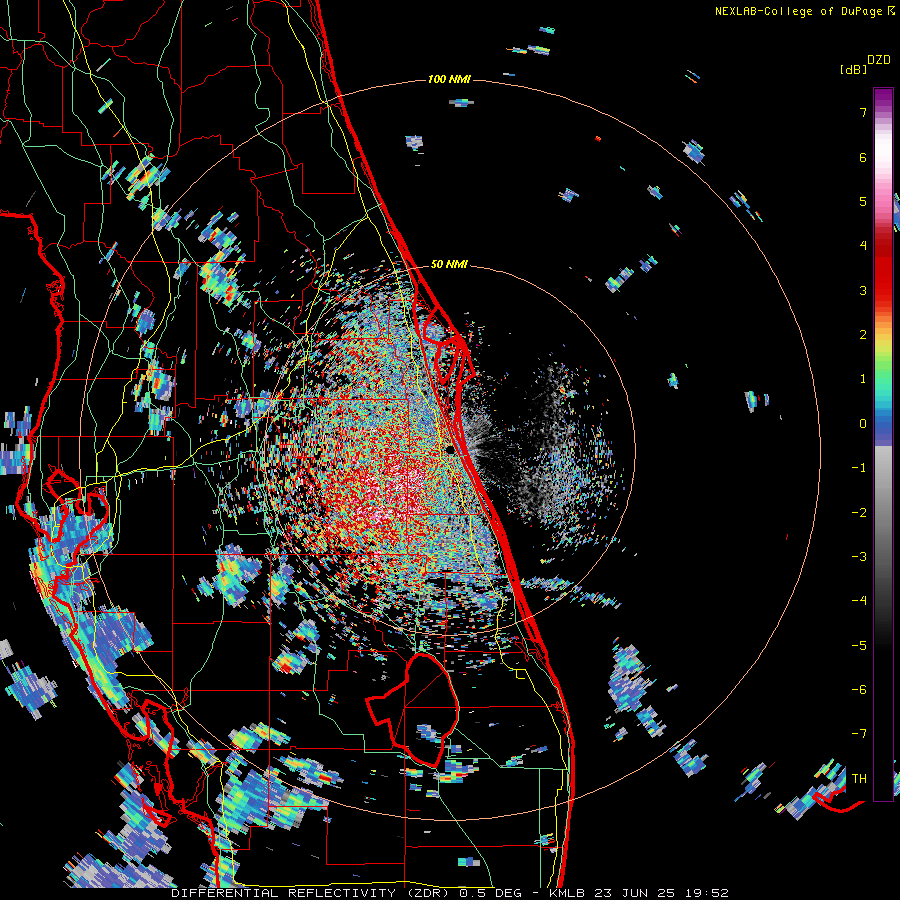This screenshot has height=900, width=900.
Task: Click the positive 5 tick on ZDR scale
Action: click(x=863, y=201)
